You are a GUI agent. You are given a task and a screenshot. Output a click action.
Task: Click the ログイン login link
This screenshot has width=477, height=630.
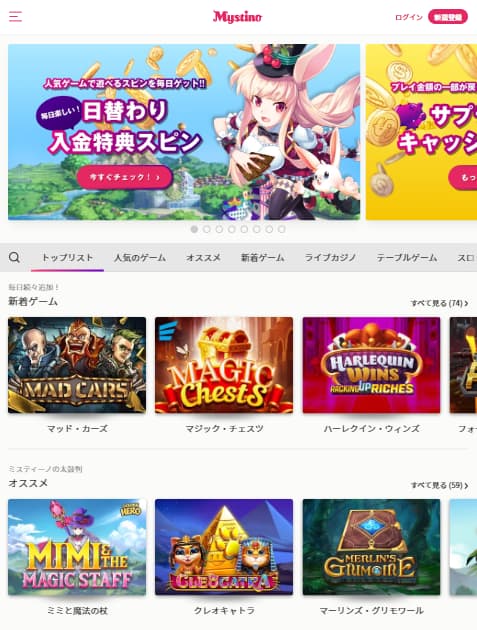tap(409, 17)
